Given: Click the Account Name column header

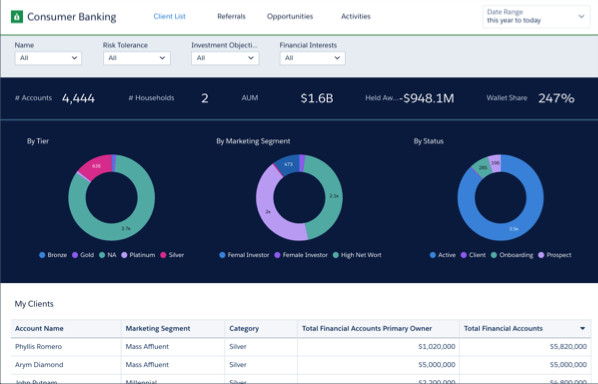Looking at the screenshot, I should point(66,328).
